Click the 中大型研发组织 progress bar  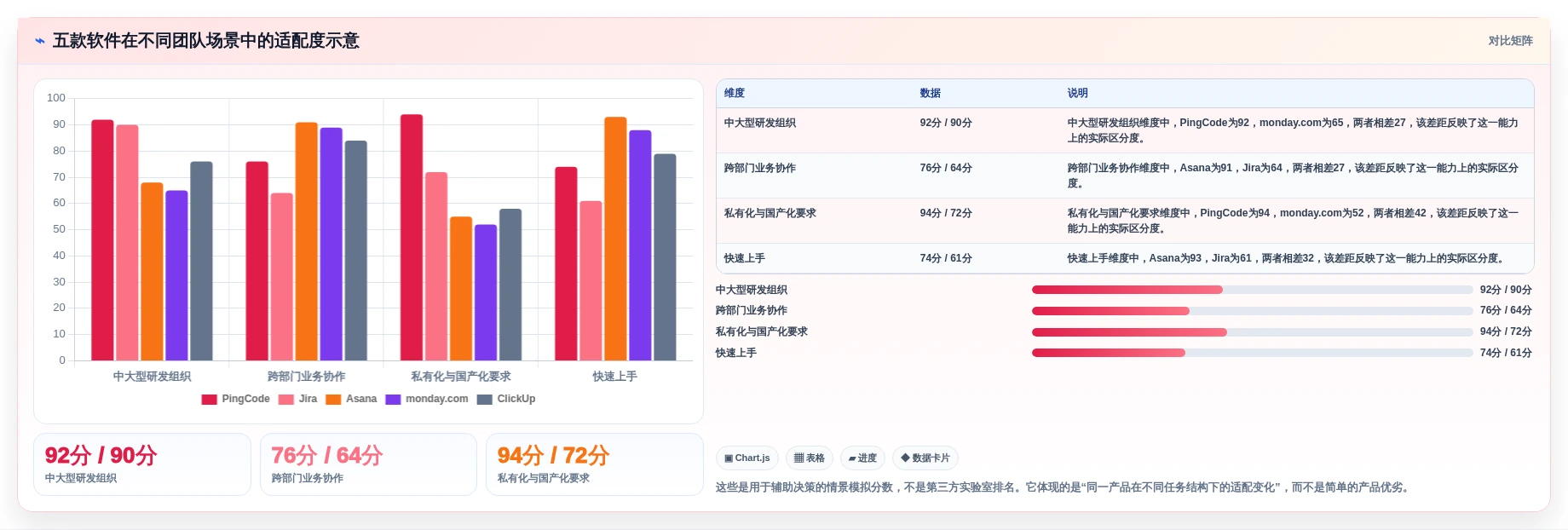(x=1252, y=290)
